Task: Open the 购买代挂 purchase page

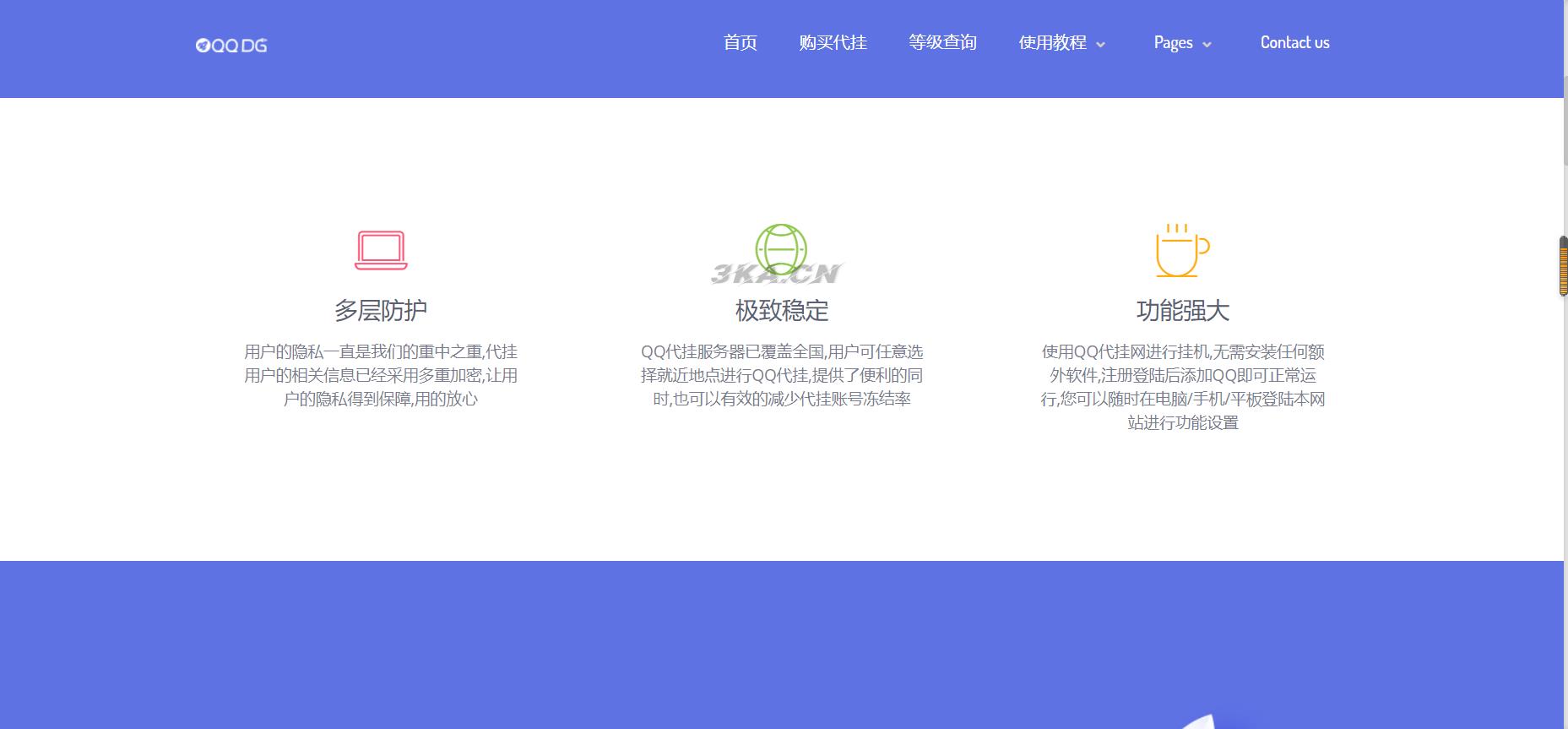Action: point(833,42)
